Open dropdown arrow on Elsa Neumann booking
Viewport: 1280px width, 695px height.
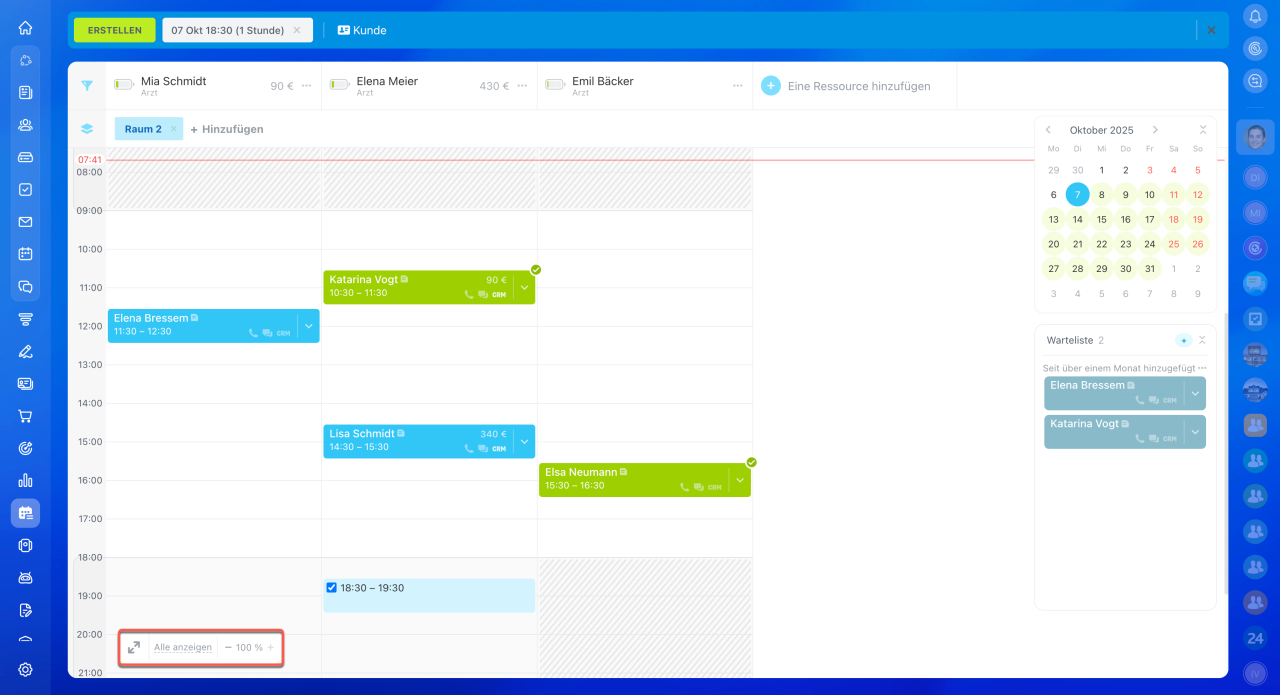[741, 480]
